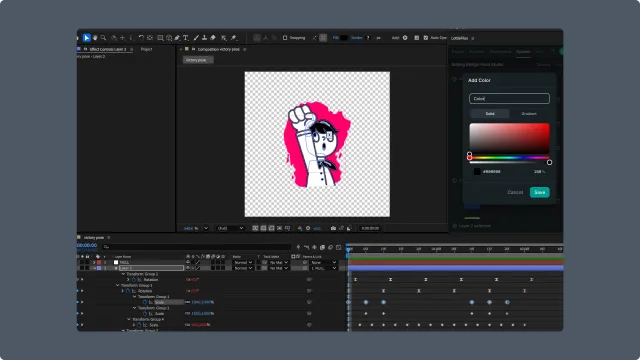Screen dimensions: 640x360
Task: Select the Clone Stamp tool
Action: (204, 38)
